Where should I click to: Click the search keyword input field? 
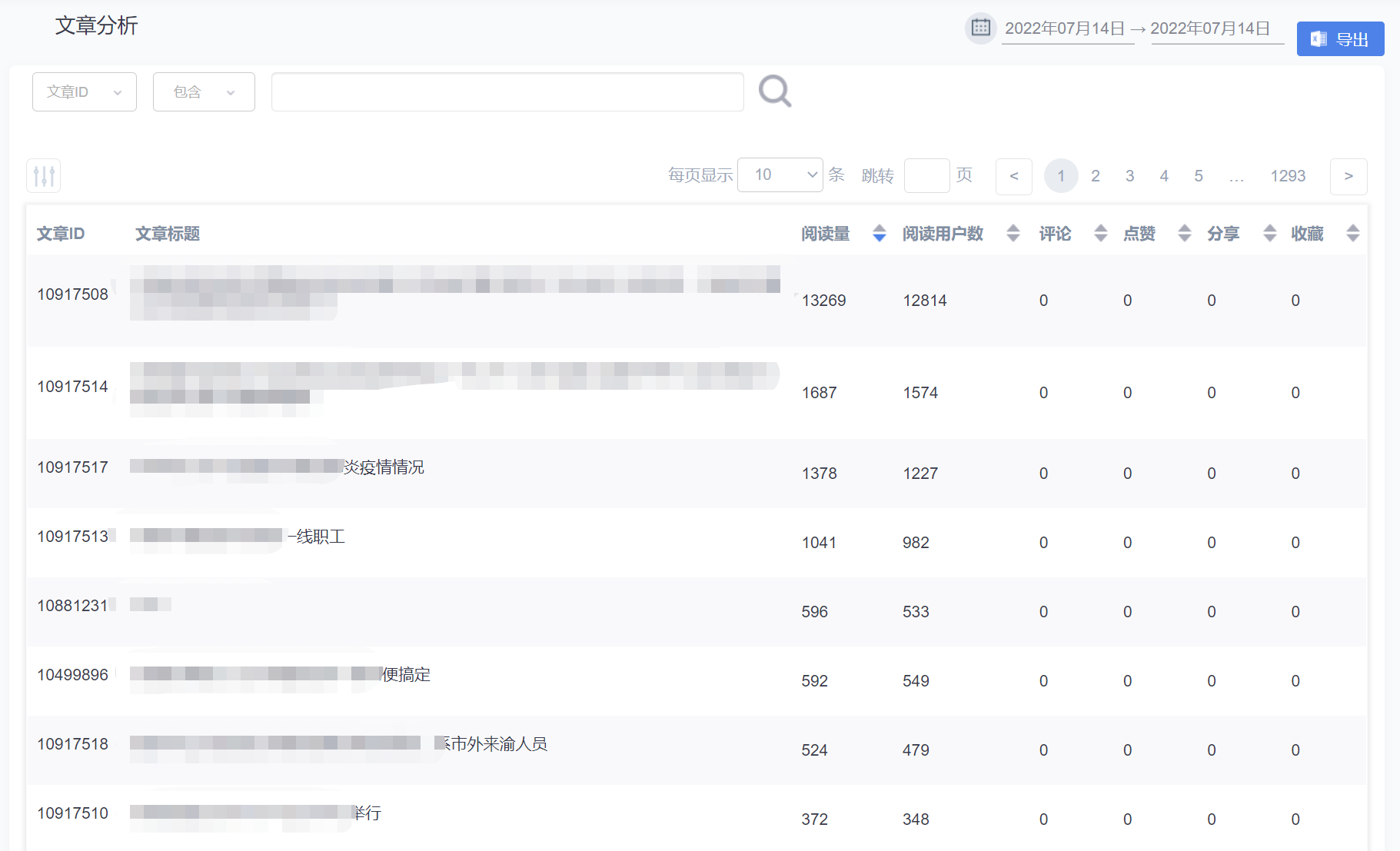click(507, 92)
